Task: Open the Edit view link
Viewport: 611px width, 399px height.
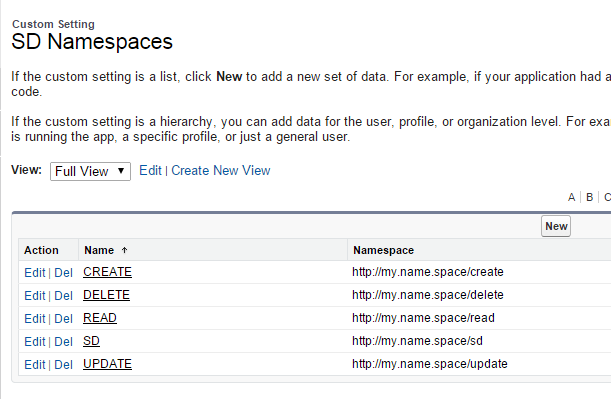Action: [x=150, y=170]
